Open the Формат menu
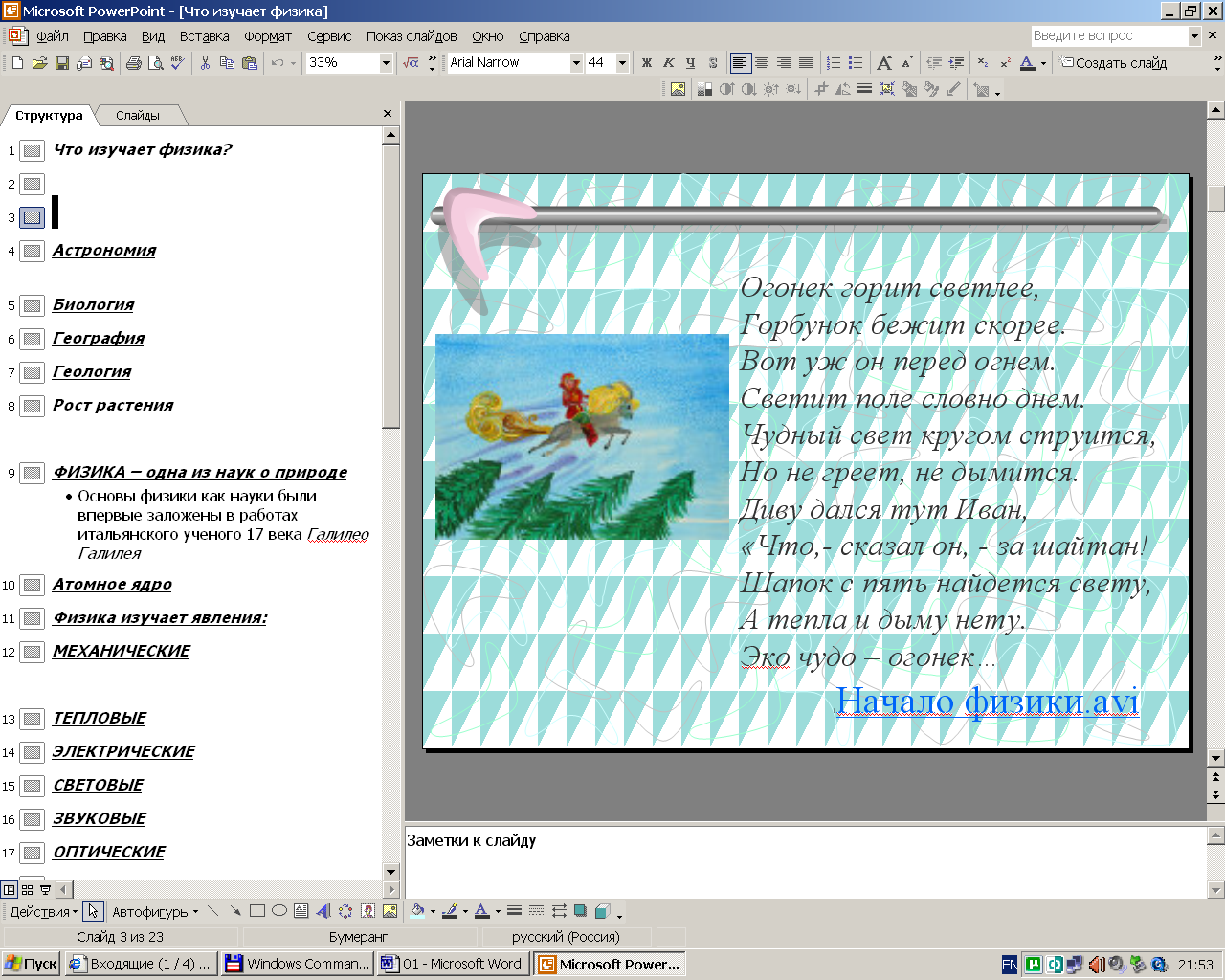1225x980 pixels. click(x=268, y=36)
